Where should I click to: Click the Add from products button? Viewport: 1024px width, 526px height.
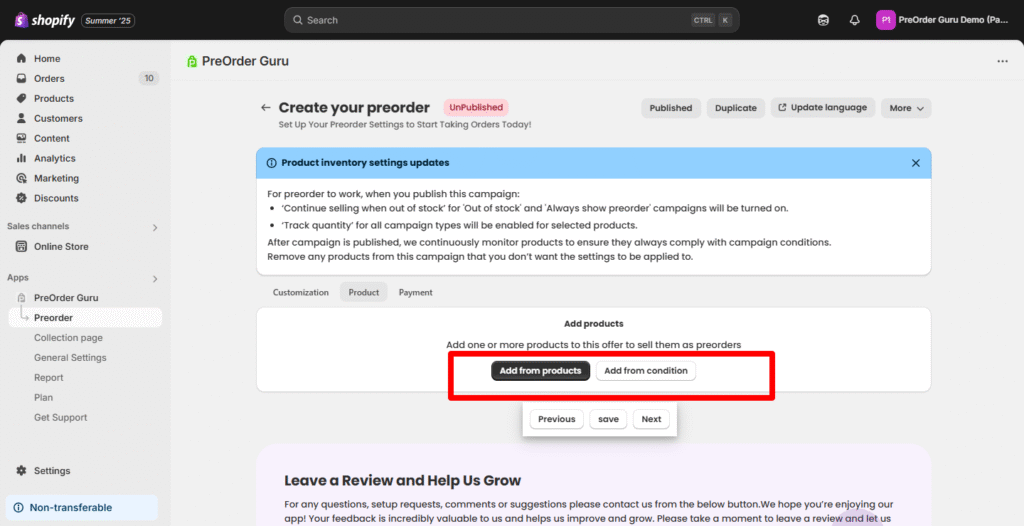pos(540,371)
